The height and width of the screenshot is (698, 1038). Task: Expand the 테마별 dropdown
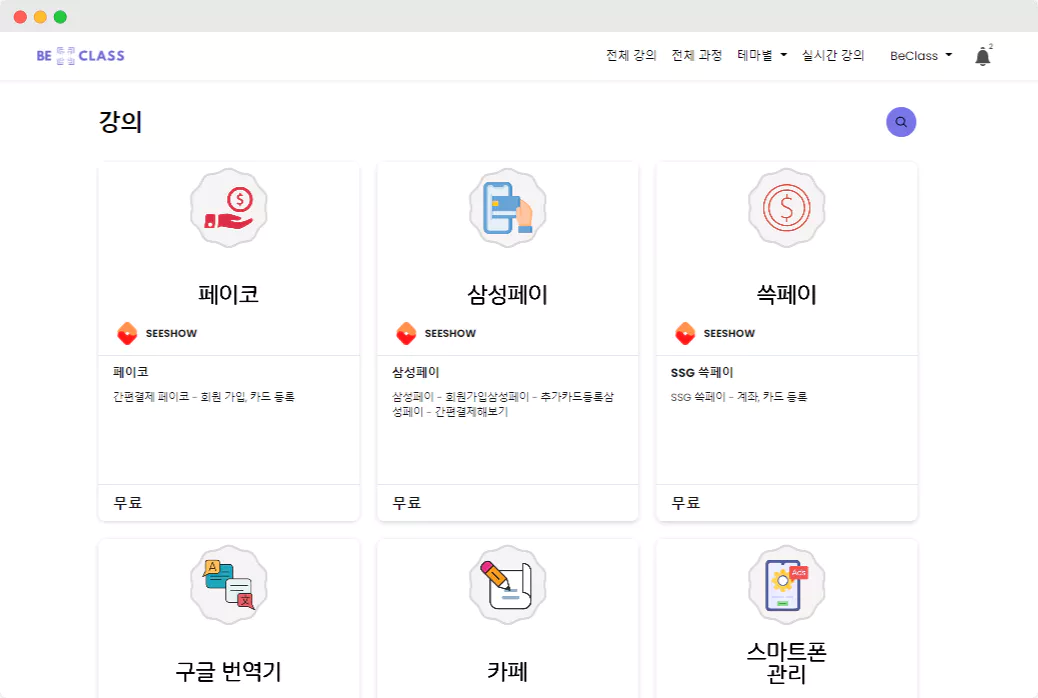[762, 56]
